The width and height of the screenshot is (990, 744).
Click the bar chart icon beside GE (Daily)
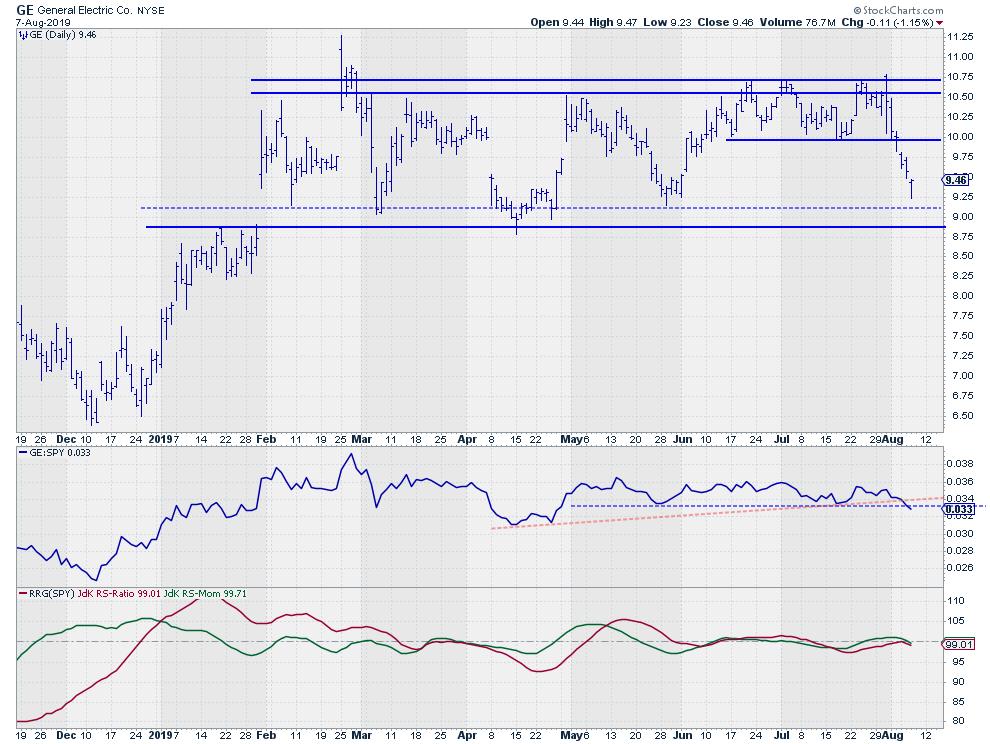click(x=23, y=35)
